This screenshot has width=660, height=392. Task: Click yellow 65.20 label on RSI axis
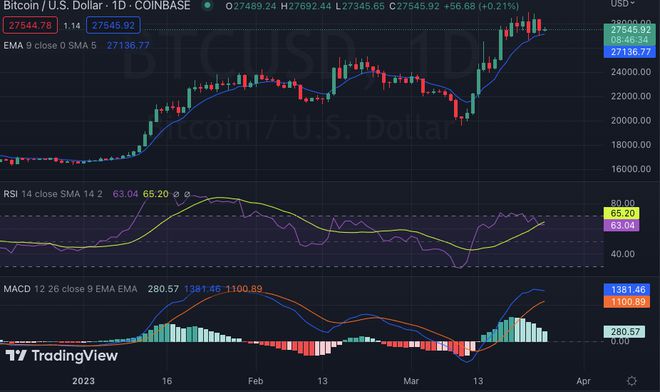click(x=622, y=213)
